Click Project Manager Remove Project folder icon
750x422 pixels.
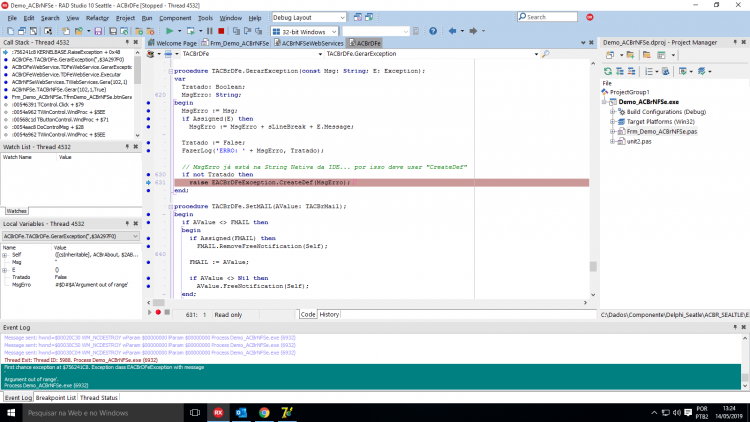pos(646,55)
